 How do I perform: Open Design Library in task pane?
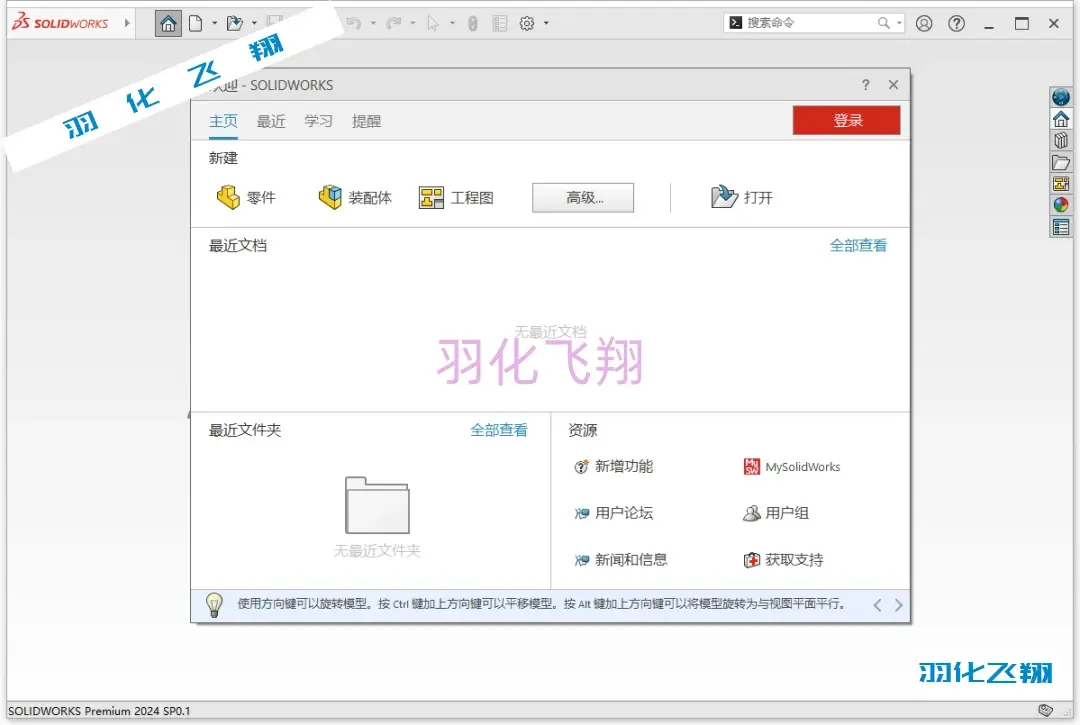point(1061,140)
